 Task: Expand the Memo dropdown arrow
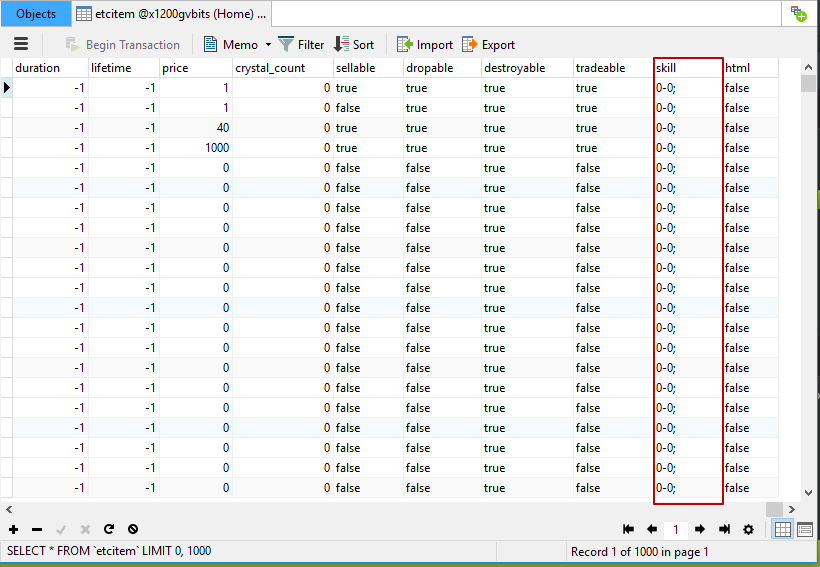coord(268,45)
